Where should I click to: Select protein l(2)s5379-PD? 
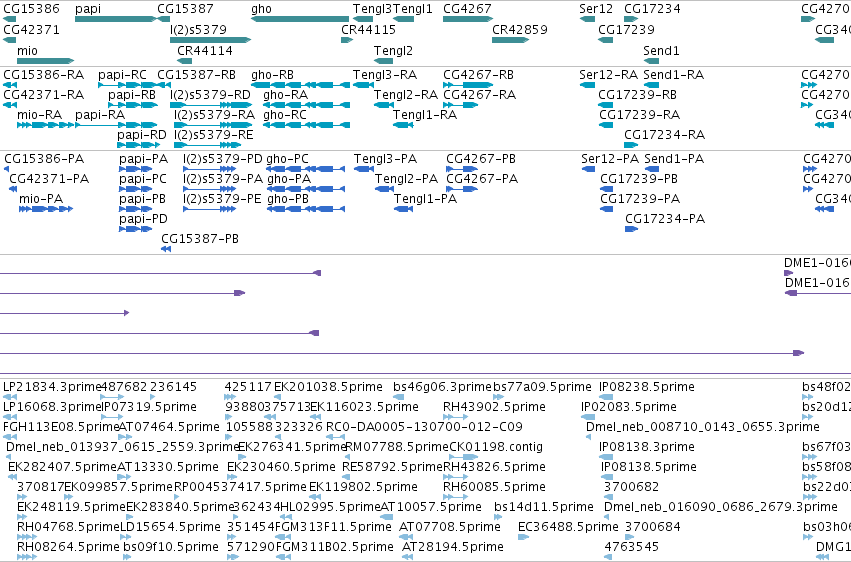tap(209, 169)
